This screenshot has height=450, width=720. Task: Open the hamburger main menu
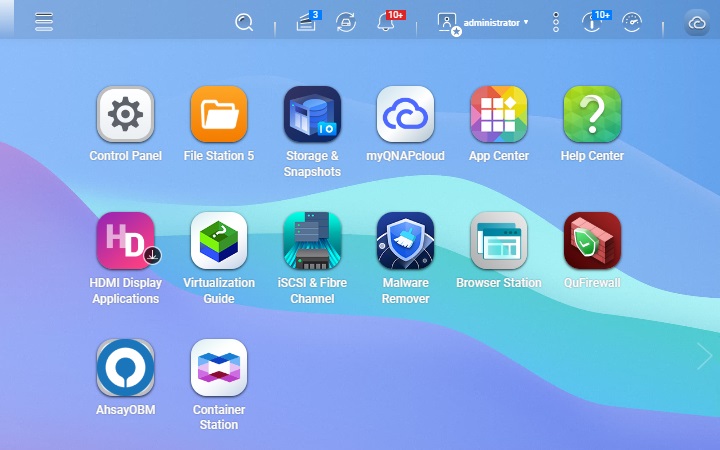(44, 22)
